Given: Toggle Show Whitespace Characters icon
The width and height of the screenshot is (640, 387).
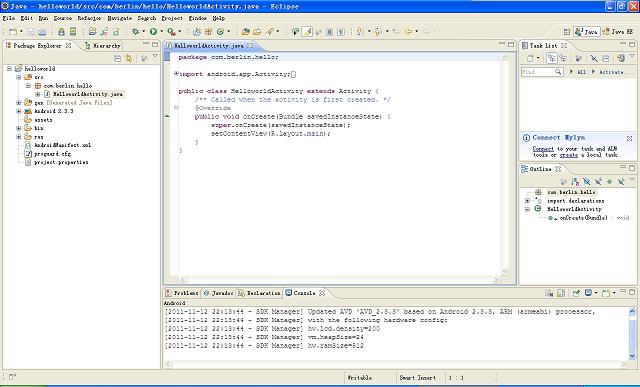Looking at the screenshot, I should click(x=341, y=31).
